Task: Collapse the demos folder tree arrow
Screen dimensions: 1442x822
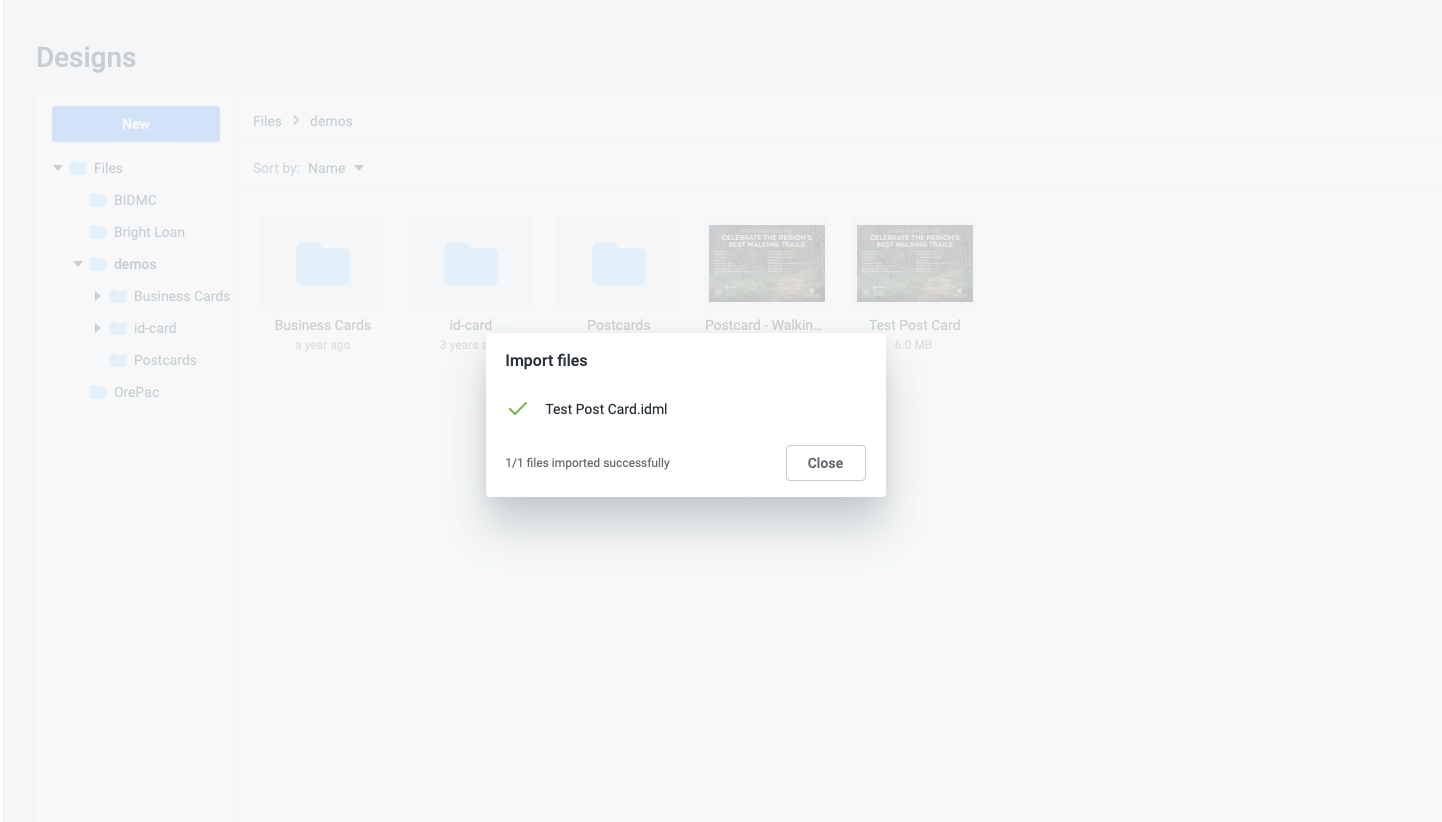Action: [78, 264]
